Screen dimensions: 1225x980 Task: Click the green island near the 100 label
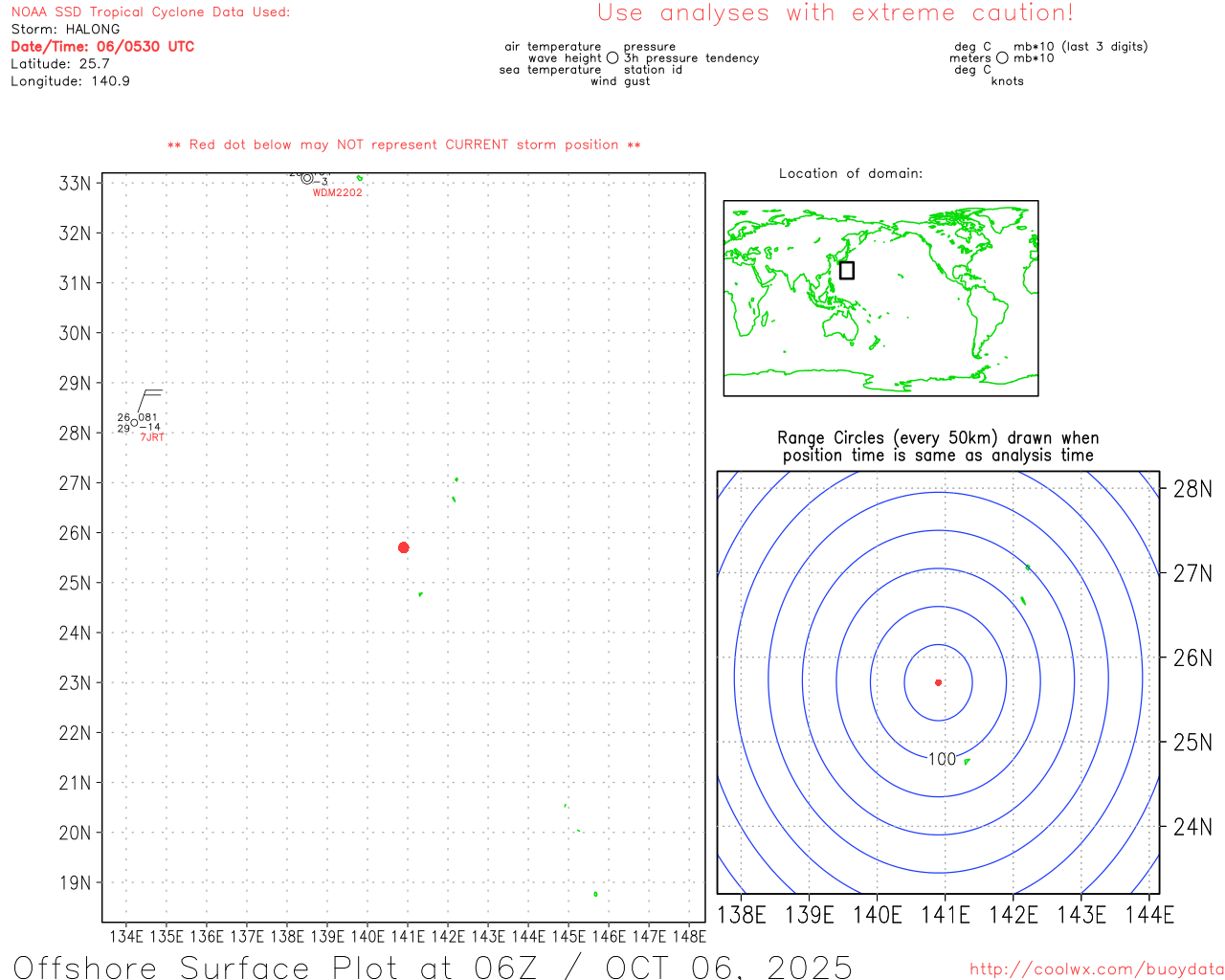967,762
